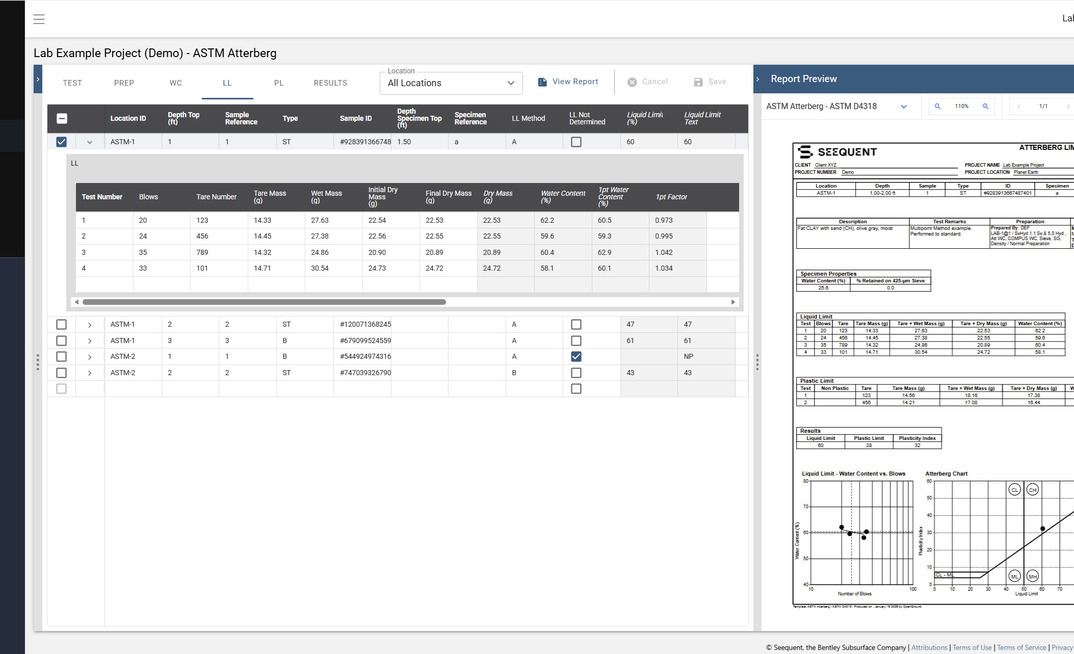
Task: Click the Location ID column header
Action: [x=128, y=118]
